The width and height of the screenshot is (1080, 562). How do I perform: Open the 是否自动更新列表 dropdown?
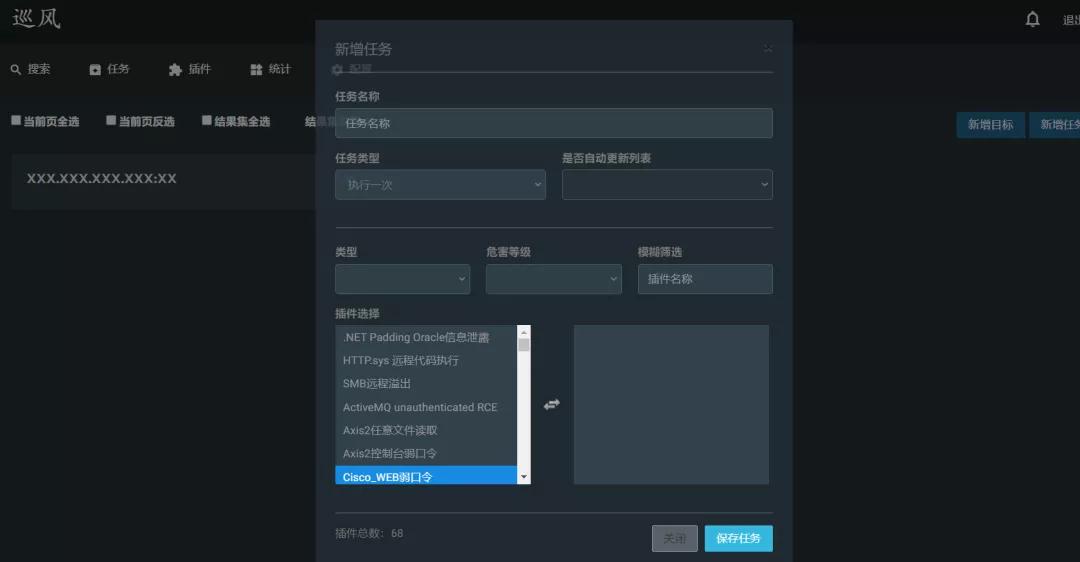[667, 185]
